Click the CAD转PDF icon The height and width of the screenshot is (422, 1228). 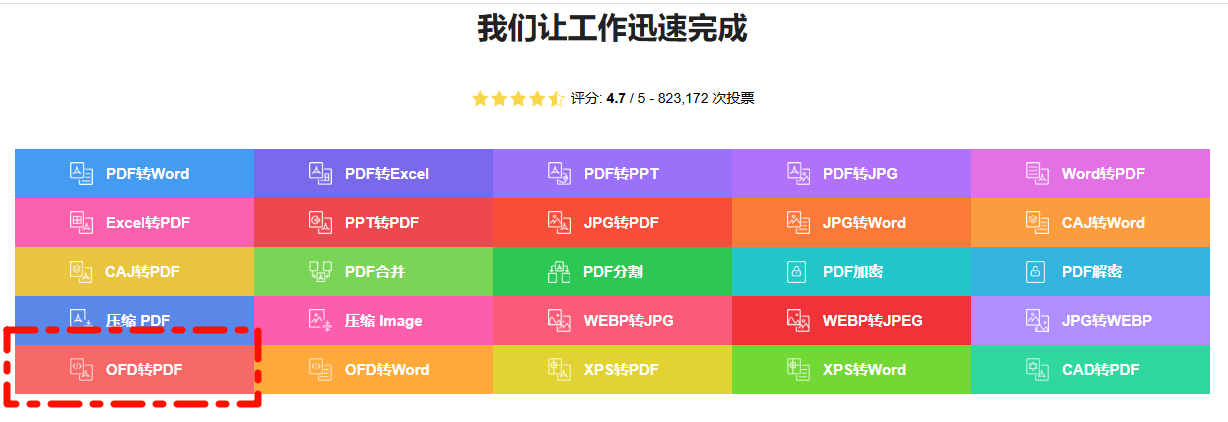(1037, 369)
